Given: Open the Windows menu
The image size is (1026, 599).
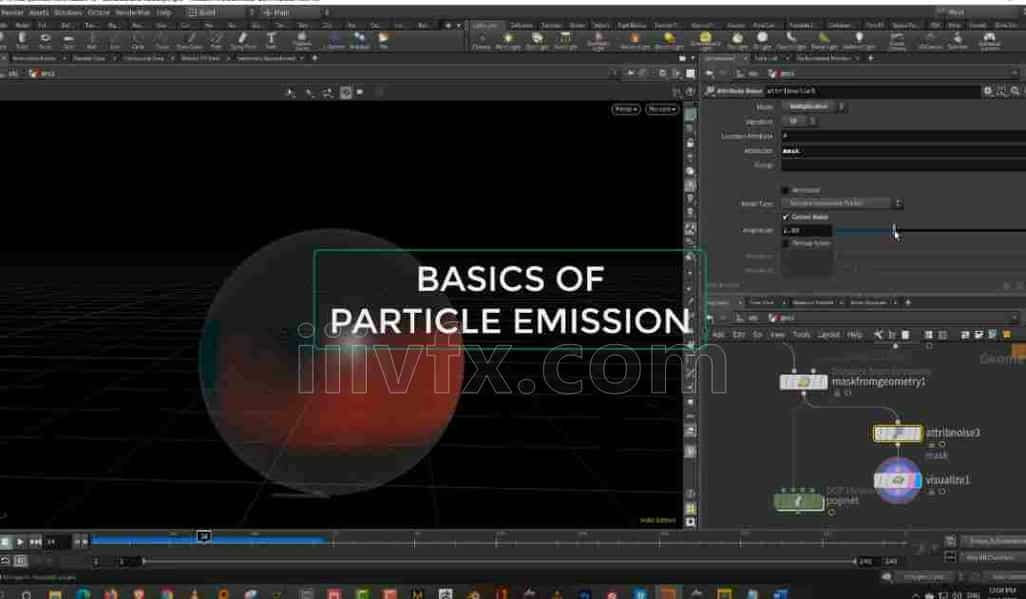Looking at the screenshot, I should (x=68, y=12).
